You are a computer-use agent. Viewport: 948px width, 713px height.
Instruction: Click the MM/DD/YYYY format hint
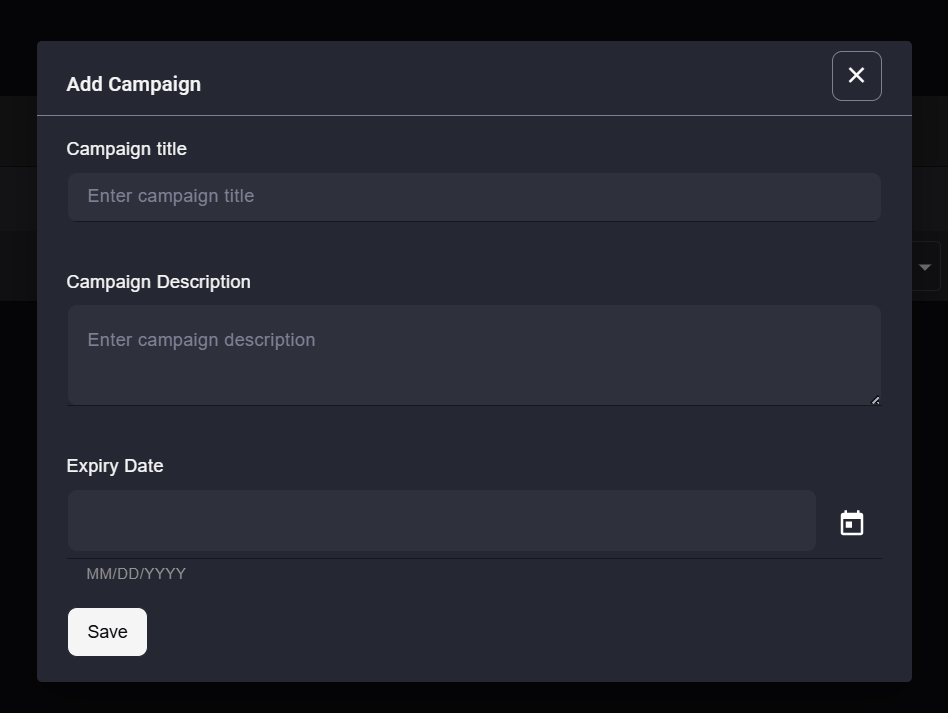[x=136, y=574]
